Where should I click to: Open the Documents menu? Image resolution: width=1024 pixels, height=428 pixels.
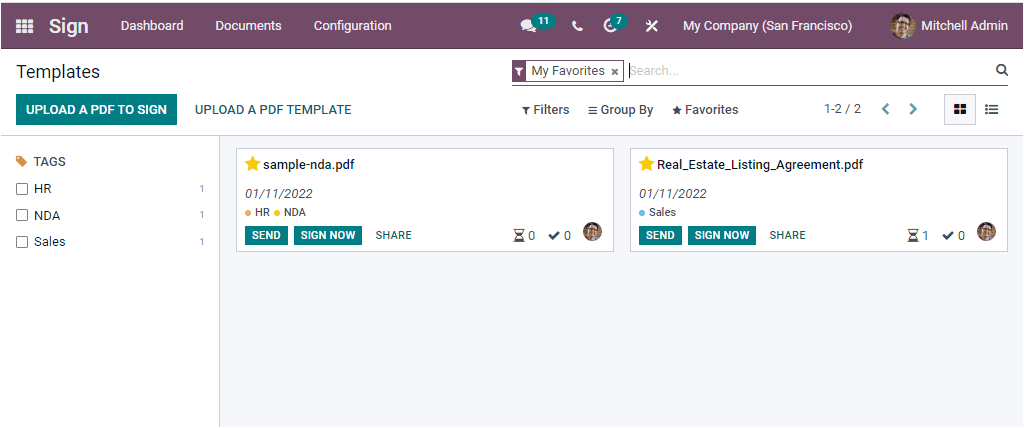(248, 26)
